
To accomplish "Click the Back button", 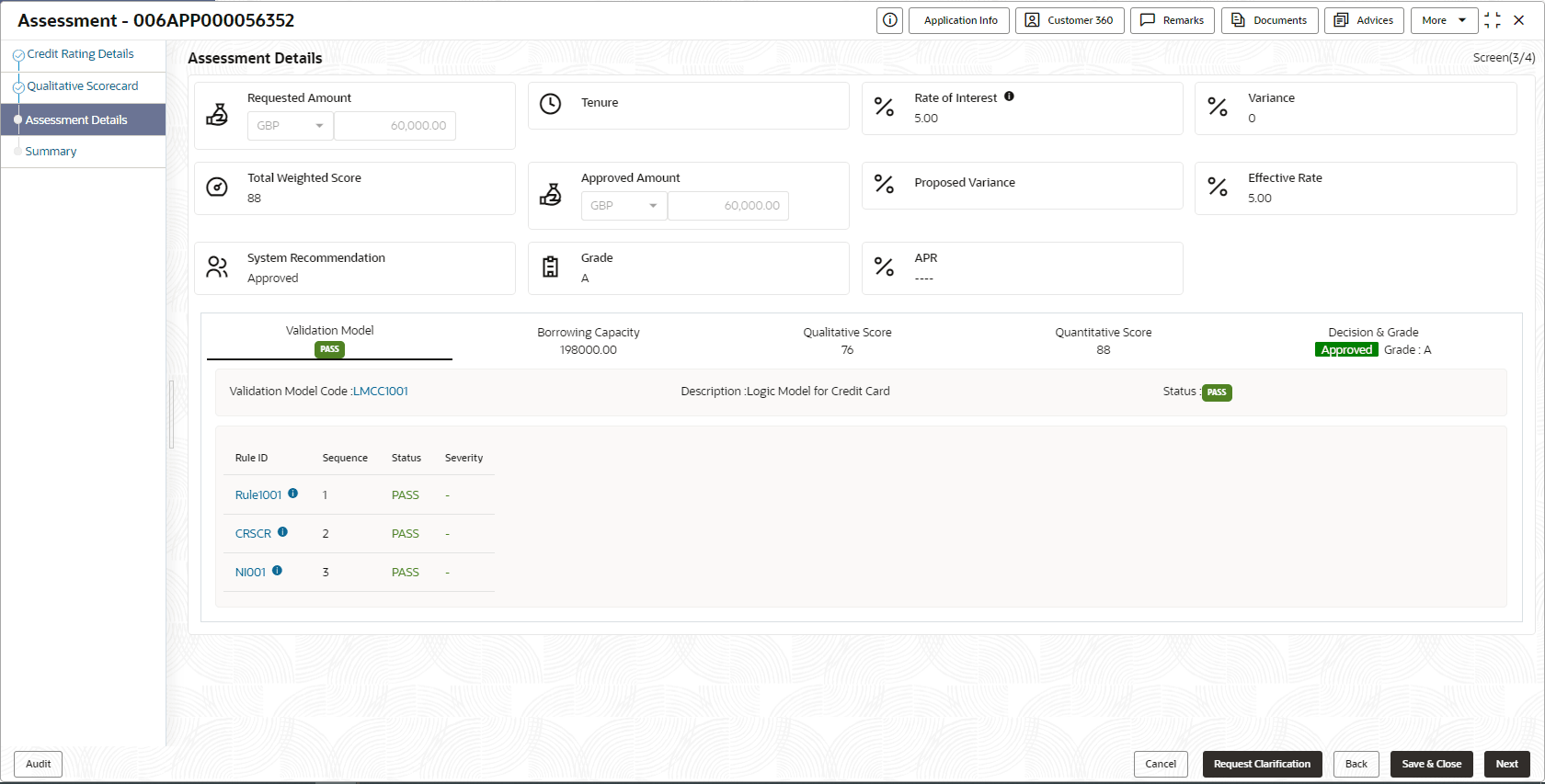I will (1356, 764).
